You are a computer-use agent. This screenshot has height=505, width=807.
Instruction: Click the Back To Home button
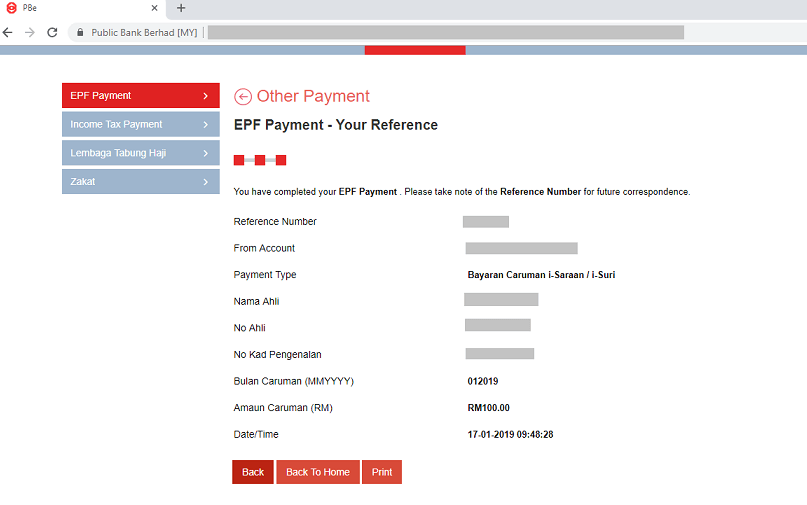pos(318,472)
